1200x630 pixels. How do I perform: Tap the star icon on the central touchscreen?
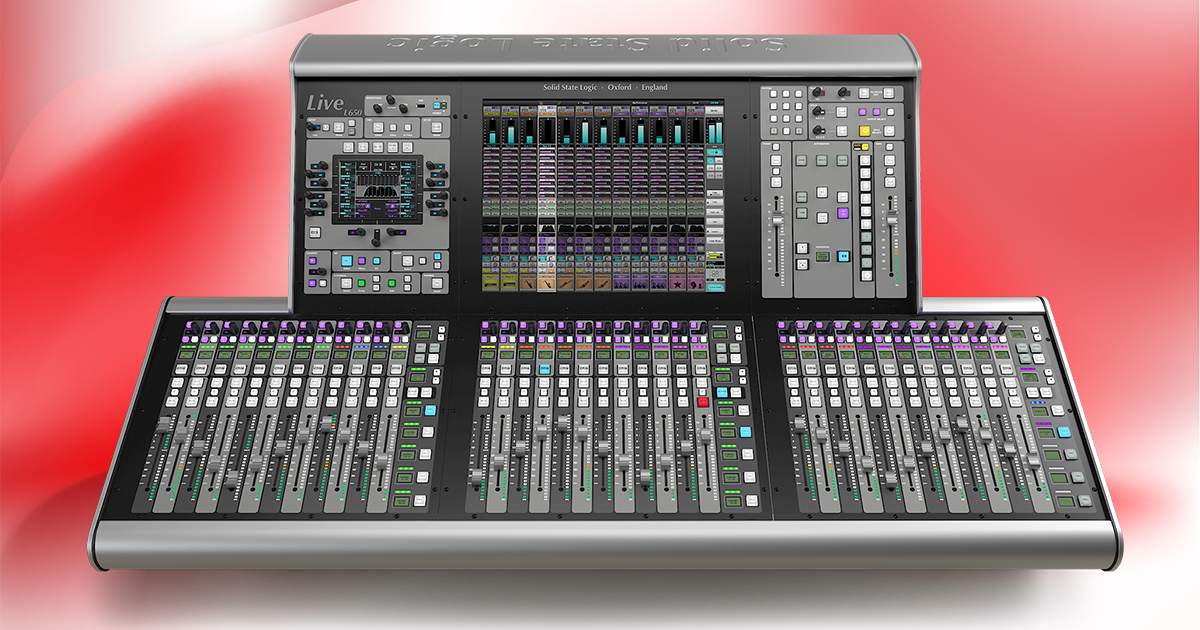(x=678, y=284)
